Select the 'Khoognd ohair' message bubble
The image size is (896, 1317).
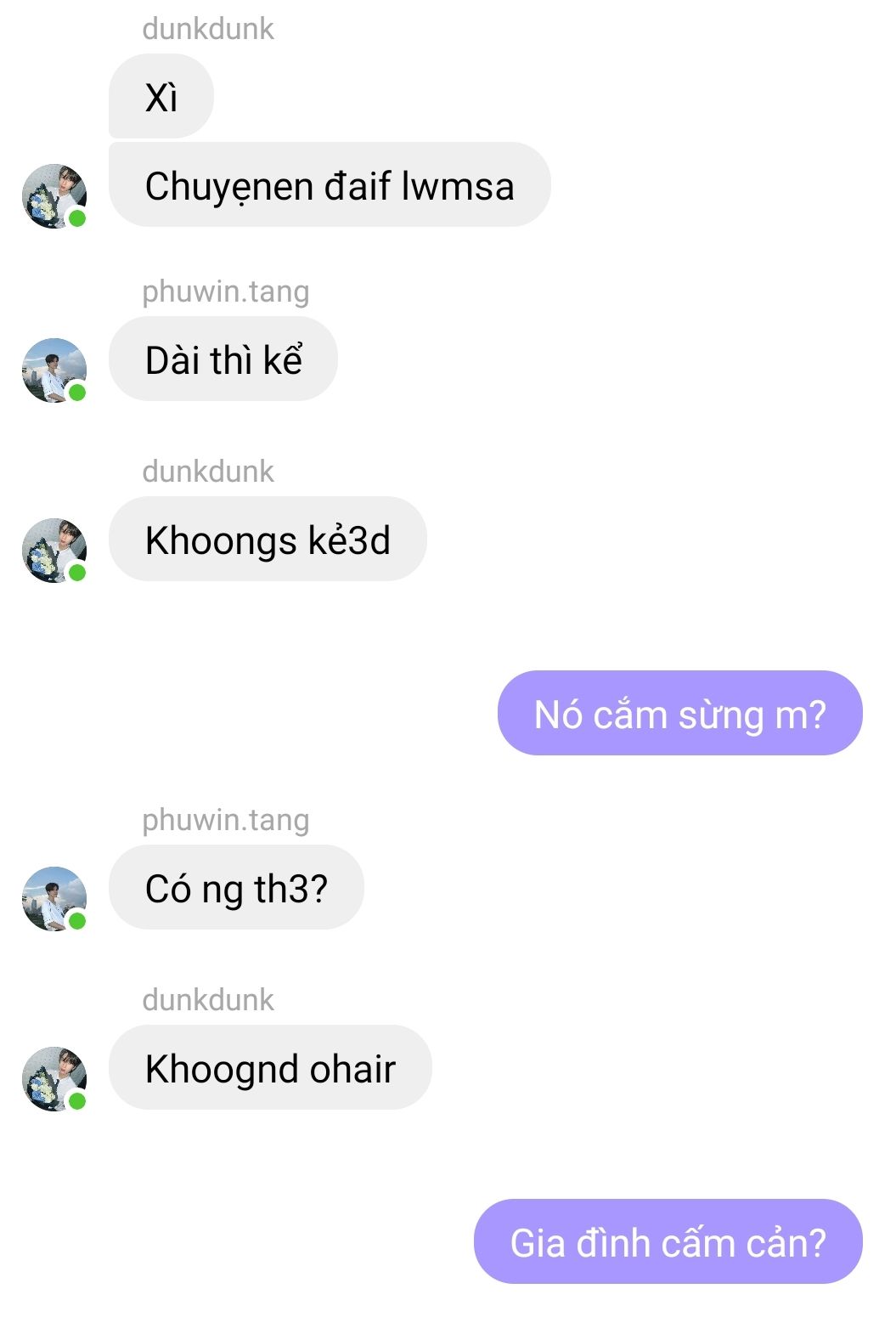(270, 1067)
